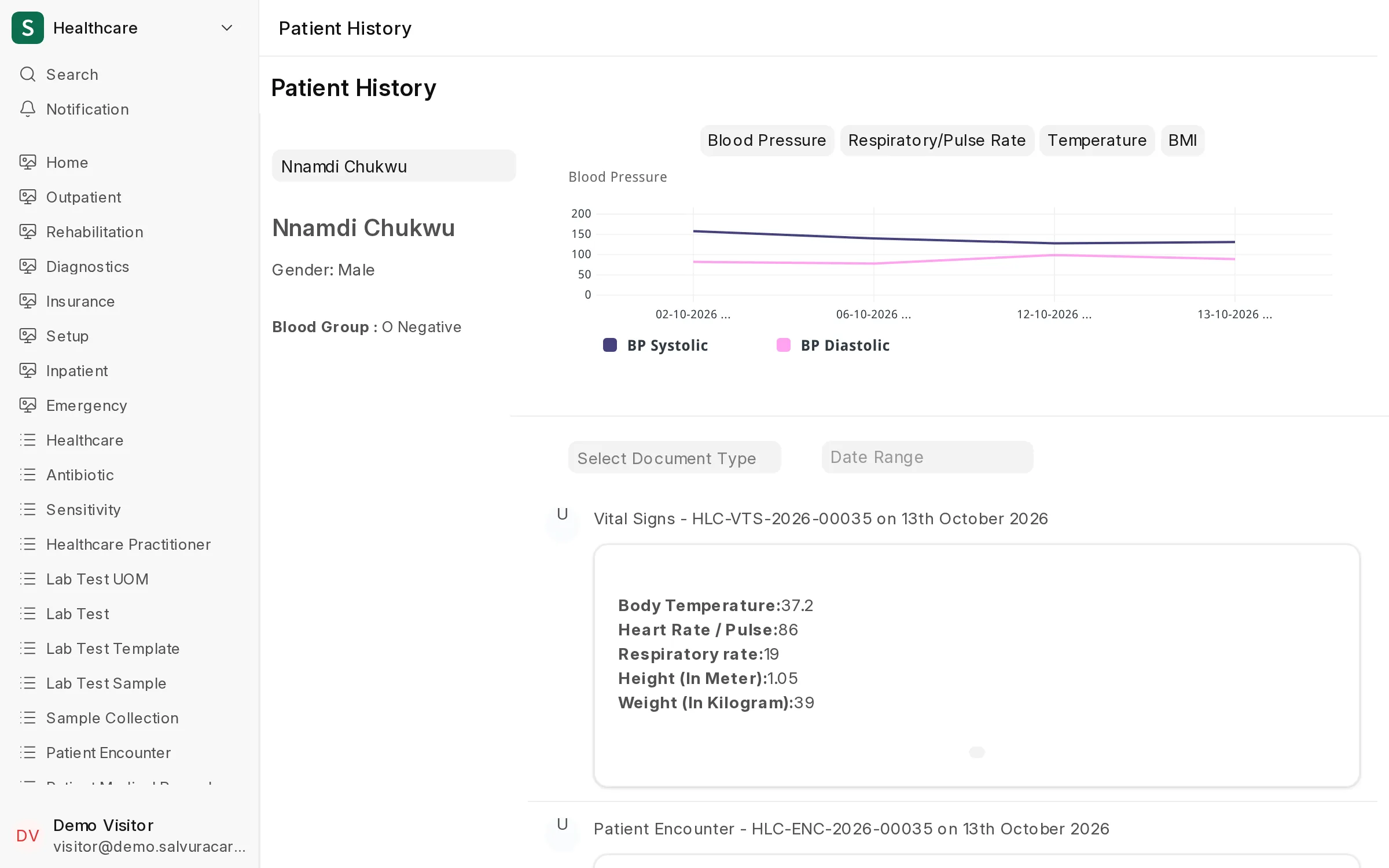Click the 13-10-2026 chart axis label
The width and height of the screenshot is (1389, 868).
(1234, 315)
